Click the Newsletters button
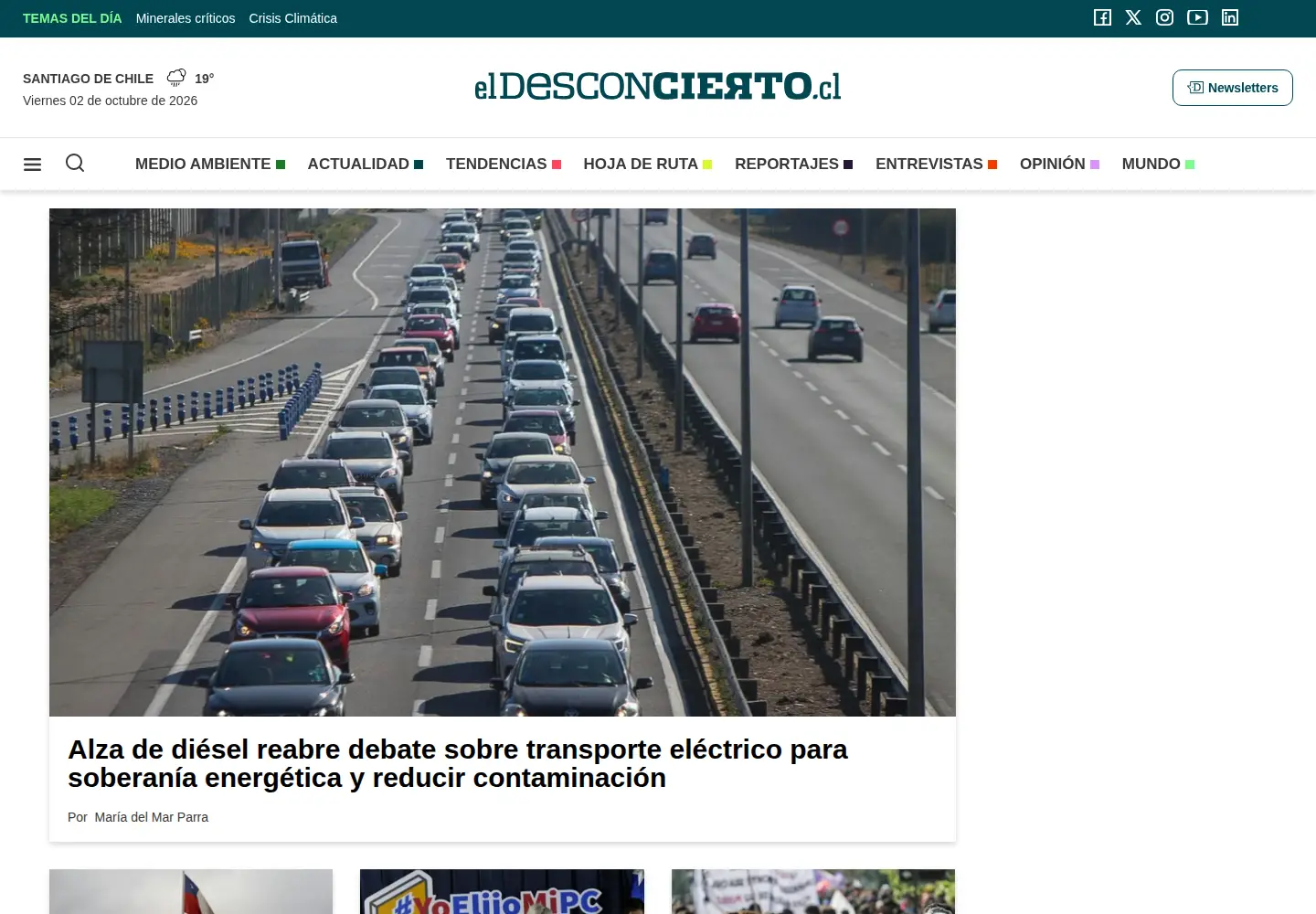The width and height of the screenshot is (1316, 914). (1233, 88)
